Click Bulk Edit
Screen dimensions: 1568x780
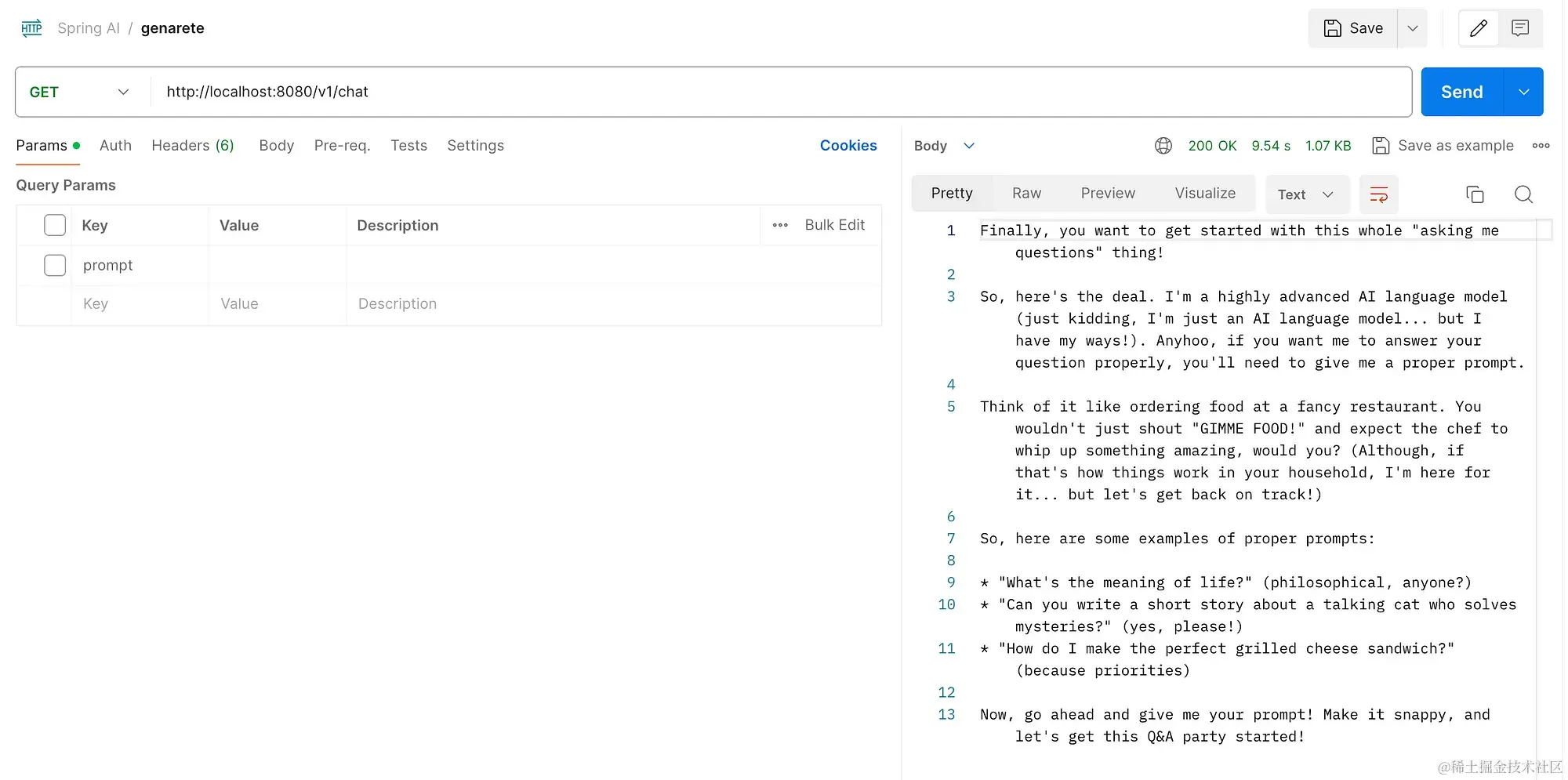pos(835,225)
